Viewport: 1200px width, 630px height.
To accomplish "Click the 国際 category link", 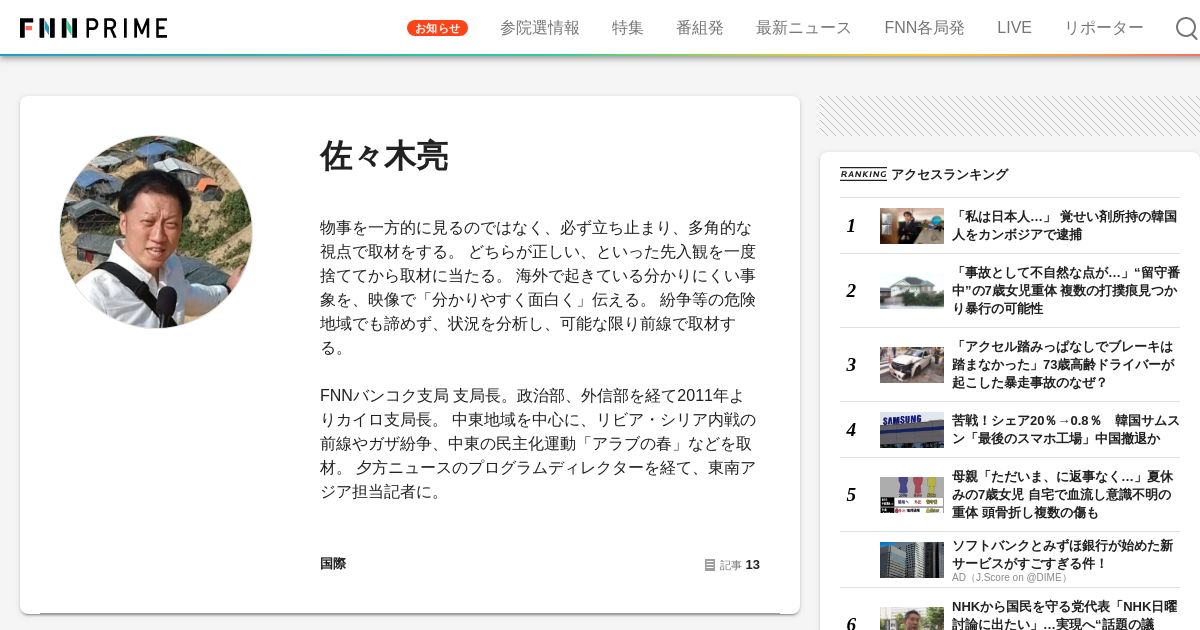I will pyautogui.click(x=333, y=564).
